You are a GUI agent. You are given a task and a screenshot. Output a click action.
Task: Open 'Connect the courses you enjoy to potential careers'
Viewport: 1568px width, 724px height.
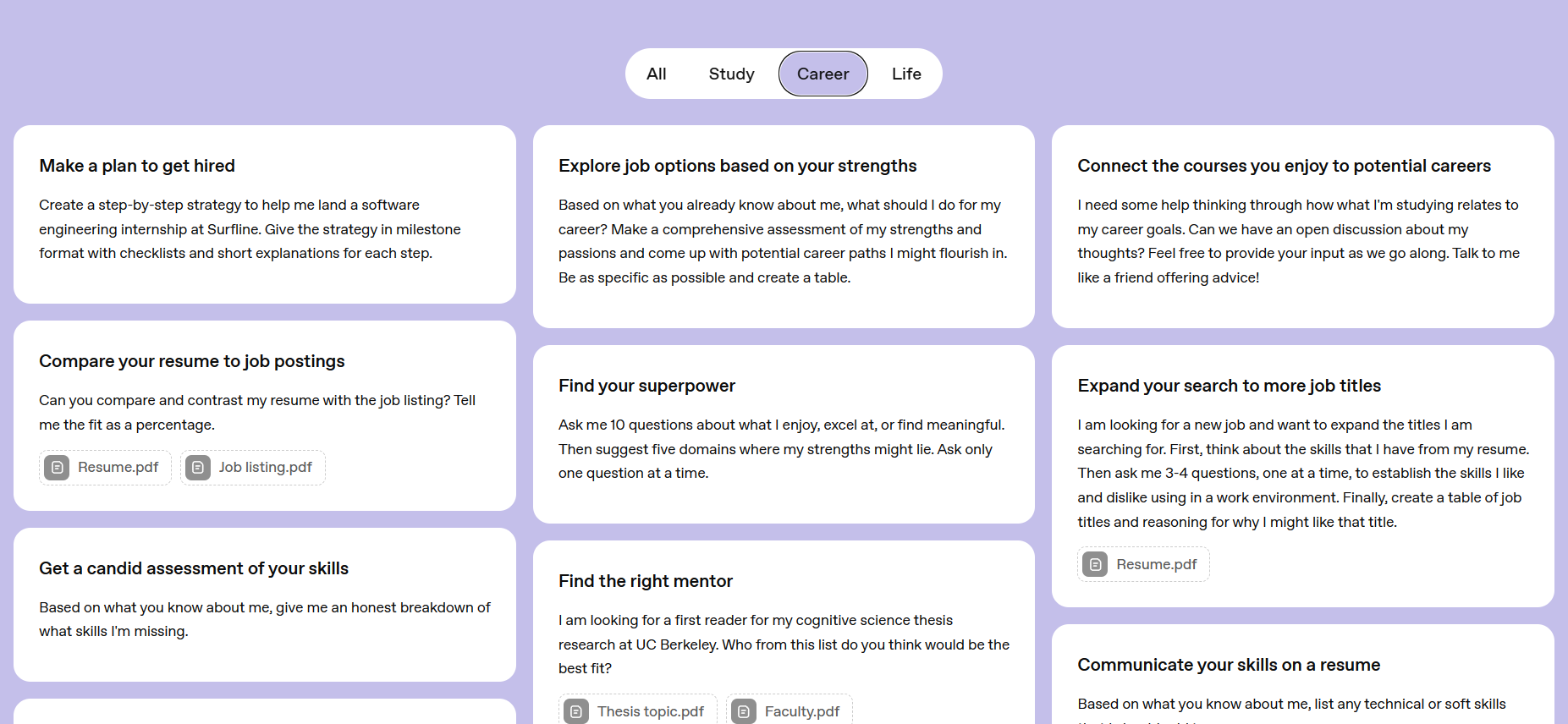point(1302,226)
